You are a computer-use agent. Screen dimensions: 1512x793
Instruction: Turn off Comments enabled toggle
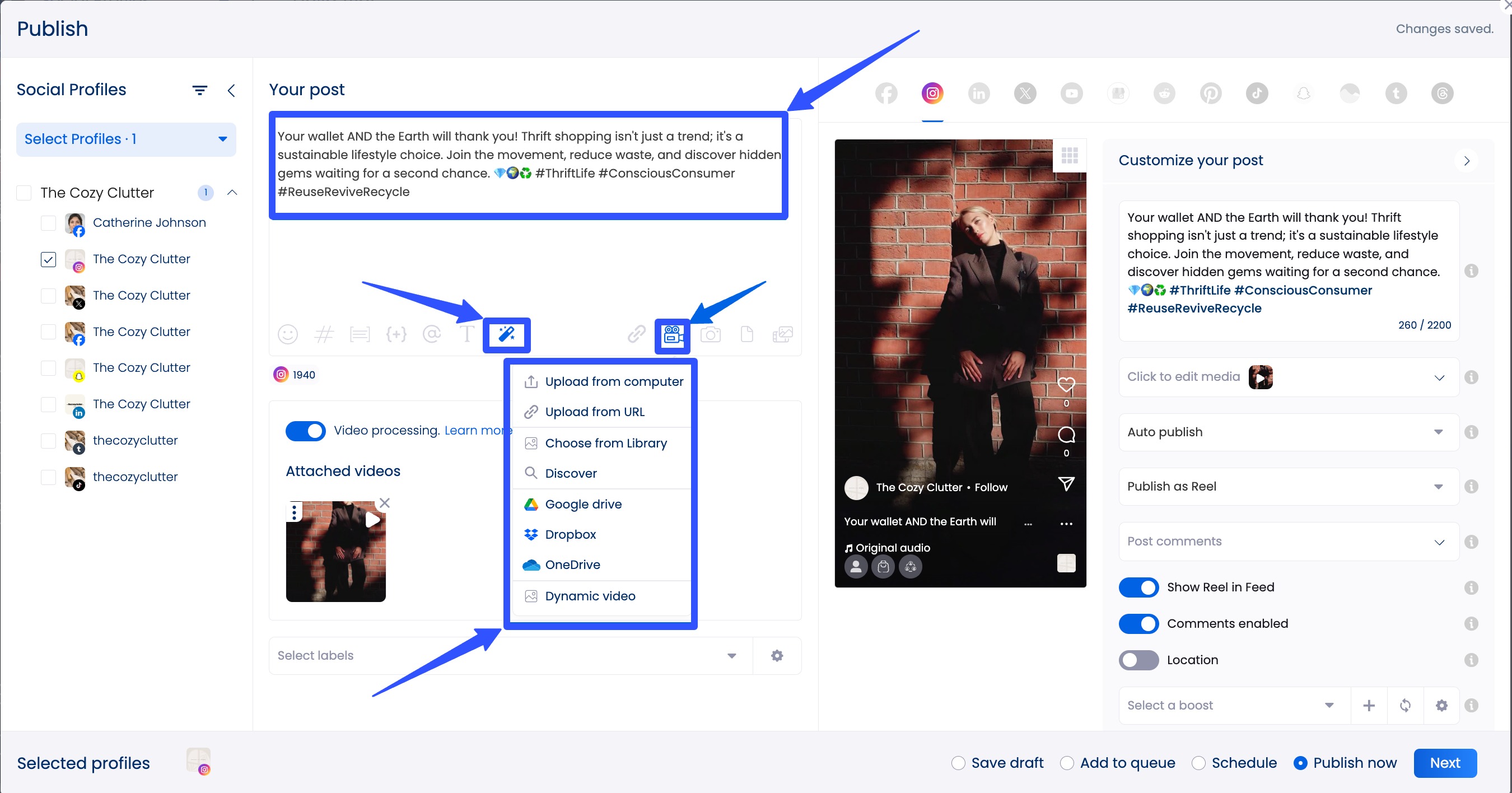click(1138, 623)
